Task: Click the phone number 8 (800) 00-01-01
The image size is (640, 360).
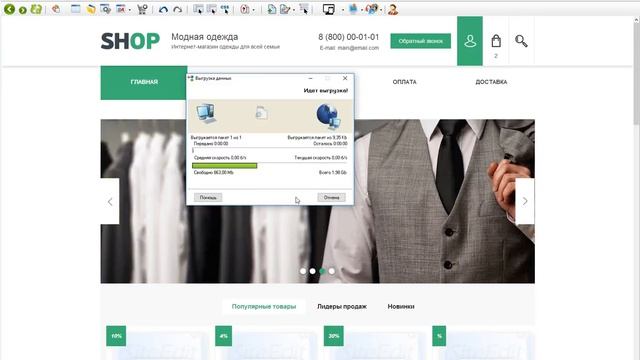Action: (x=349, y=37)
